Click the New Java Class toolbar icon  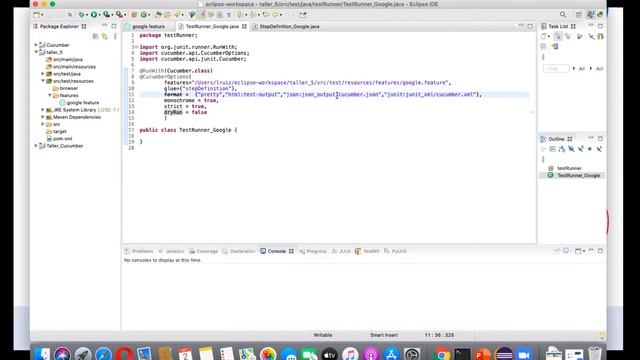(x=143, y=15)
